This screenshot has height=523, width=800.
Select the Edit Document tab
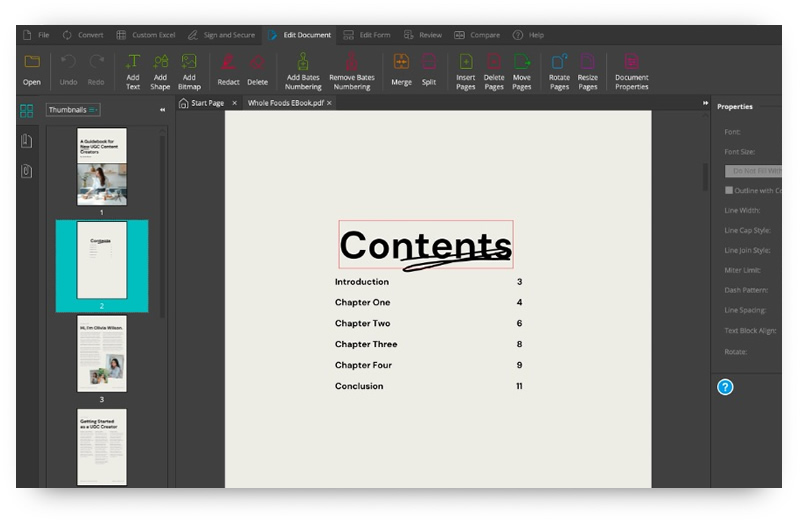pyautogui.click(x=299, y=35)
